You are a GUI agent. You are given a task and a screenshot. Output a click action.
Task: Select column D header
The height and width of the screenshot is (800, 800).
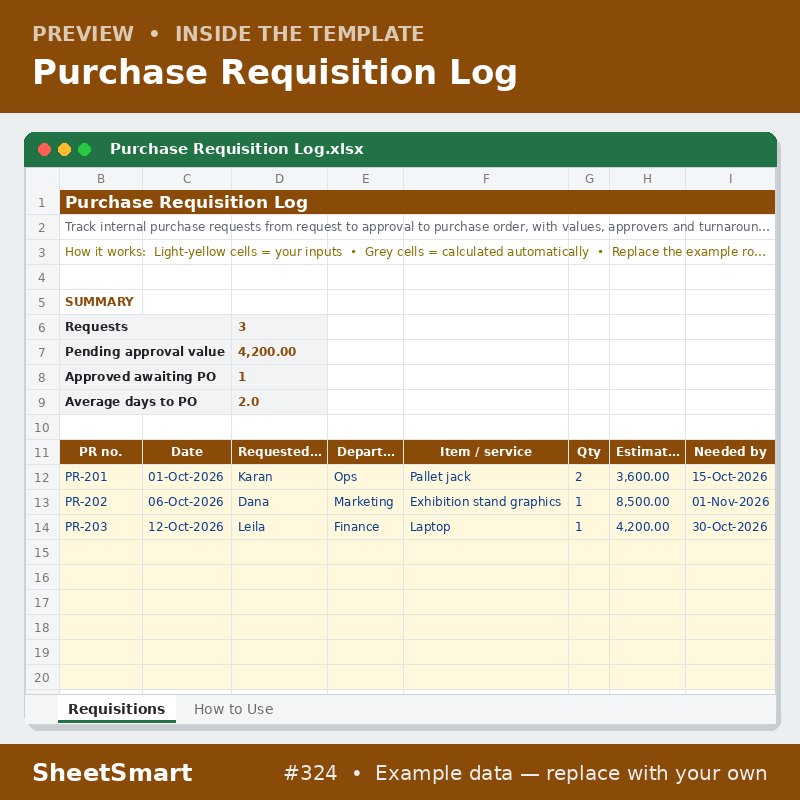pos(279,179)
